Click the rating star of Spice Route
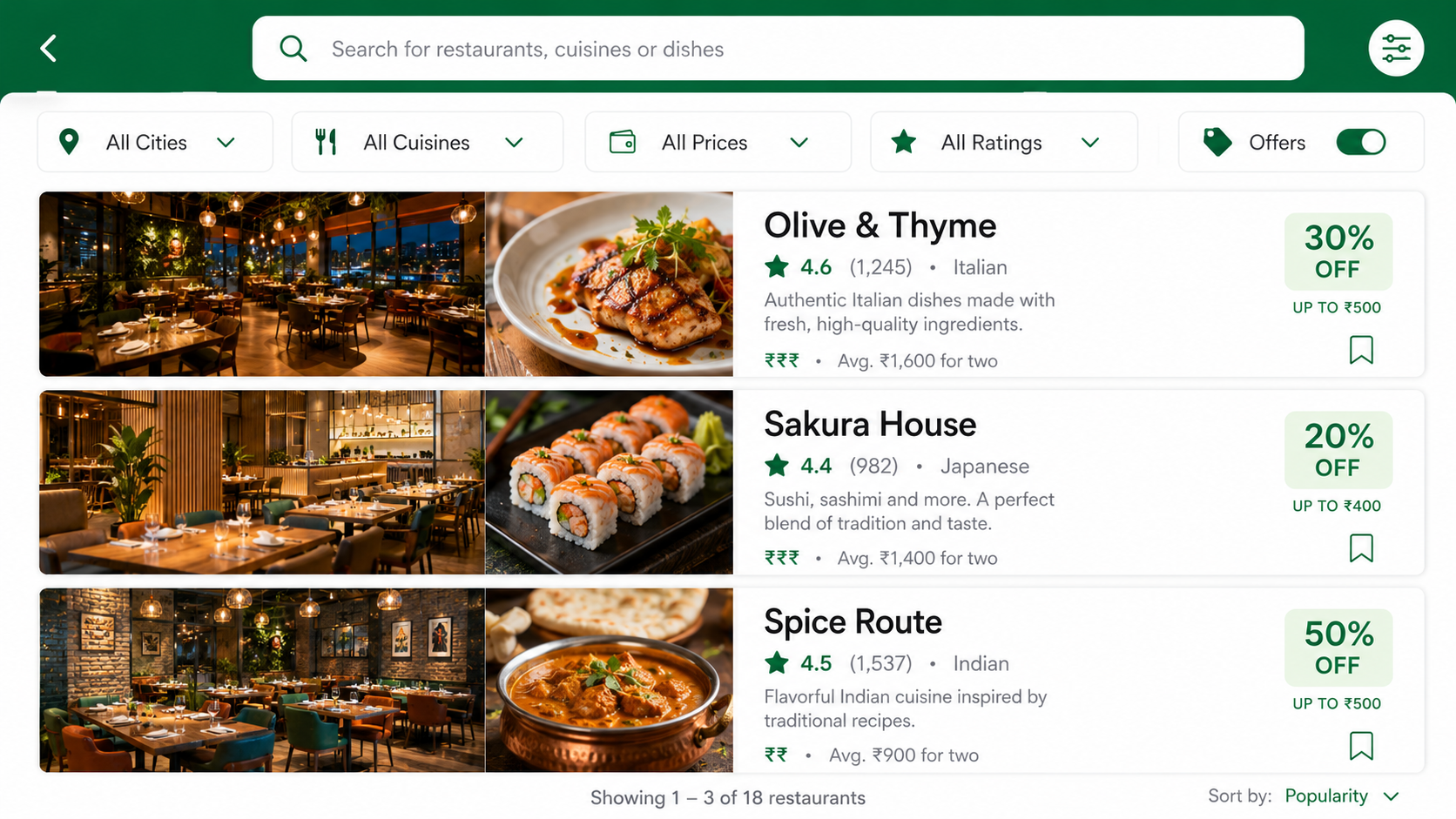 point(777,663)
